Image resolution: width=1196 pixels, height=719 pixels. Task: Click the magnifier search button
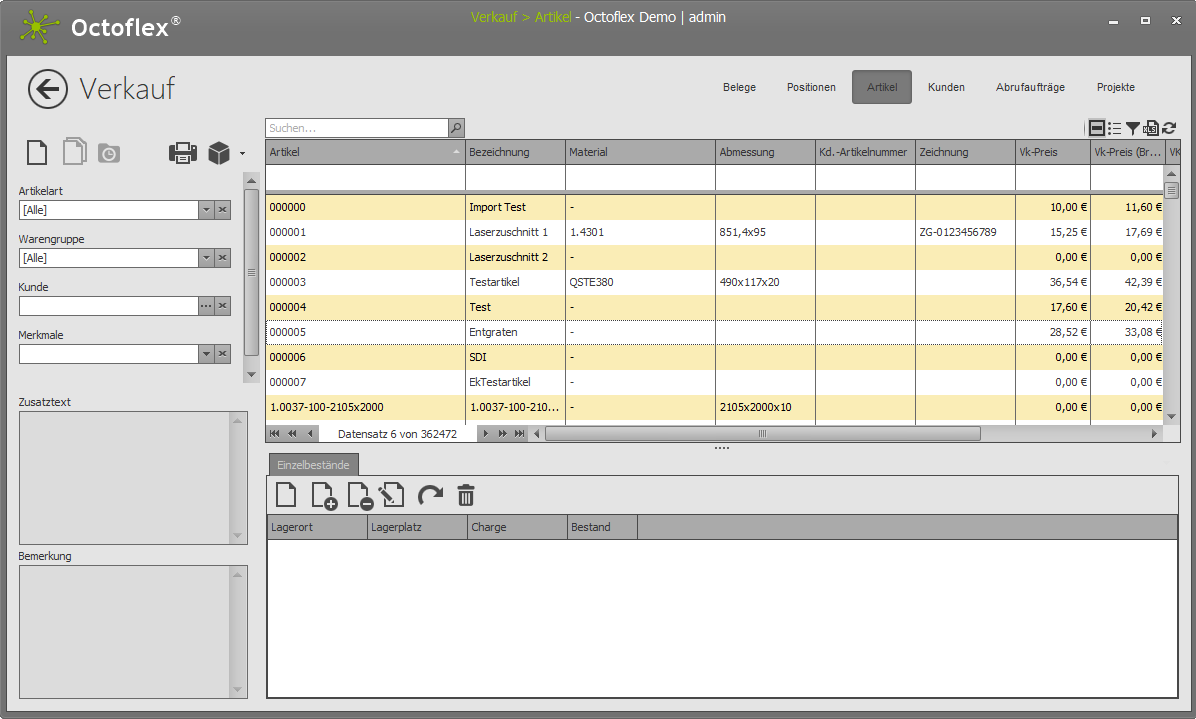pos(456,128)
